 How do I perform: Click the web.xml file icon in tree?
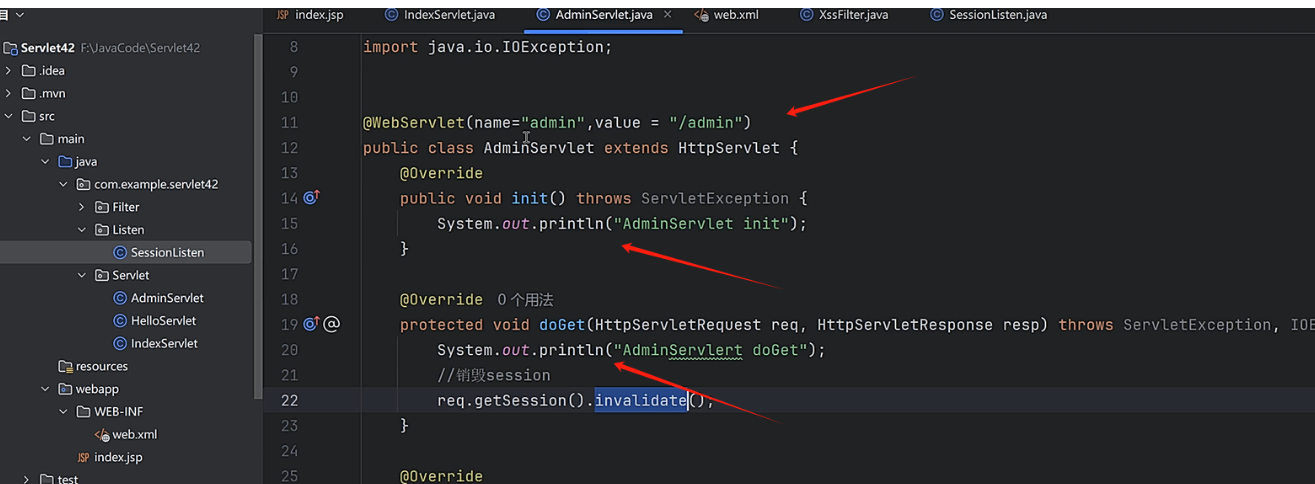click(101, 434)
